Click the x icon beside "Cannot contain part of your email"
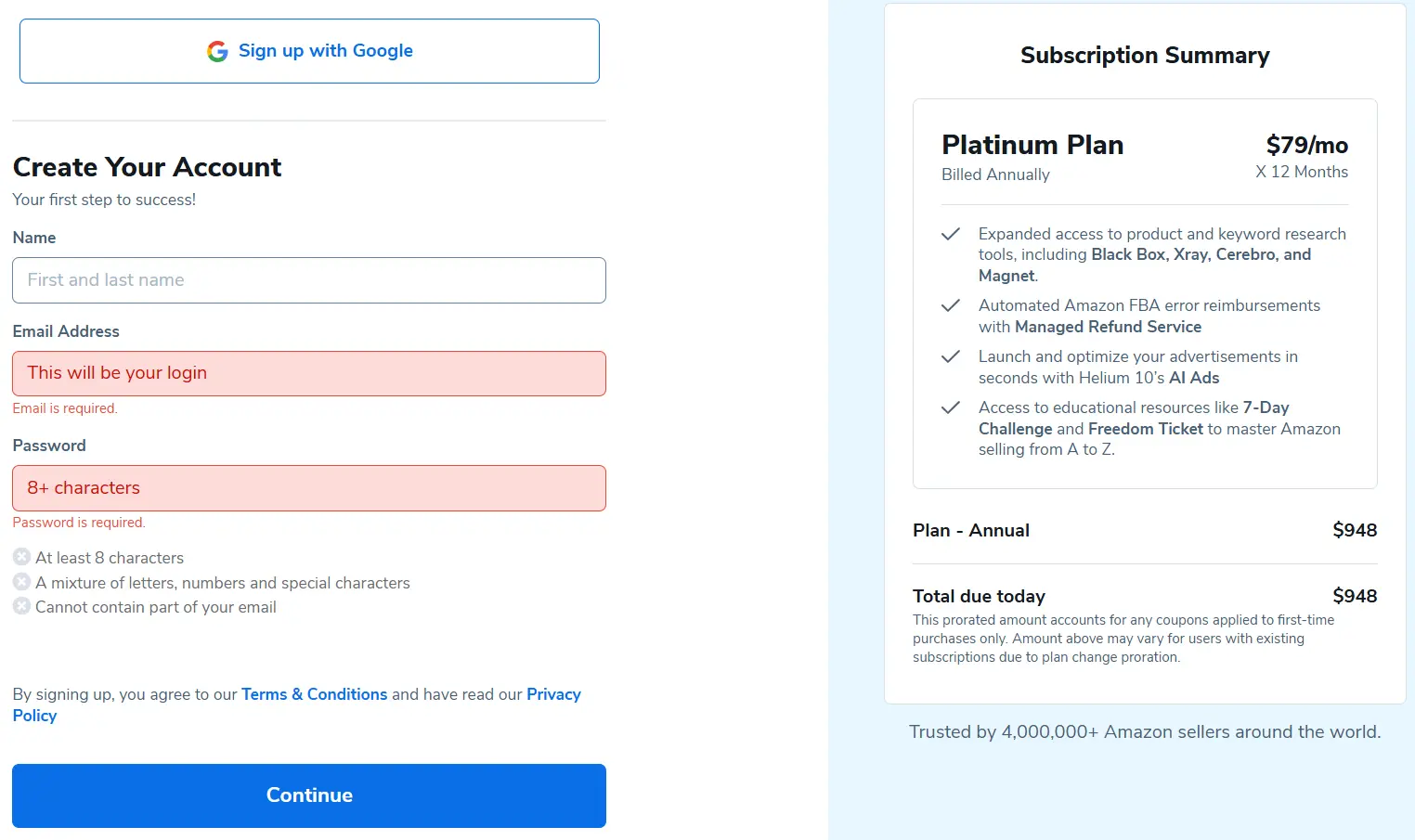The width and height of the screenshot is (1415, 840). point(21,606)
